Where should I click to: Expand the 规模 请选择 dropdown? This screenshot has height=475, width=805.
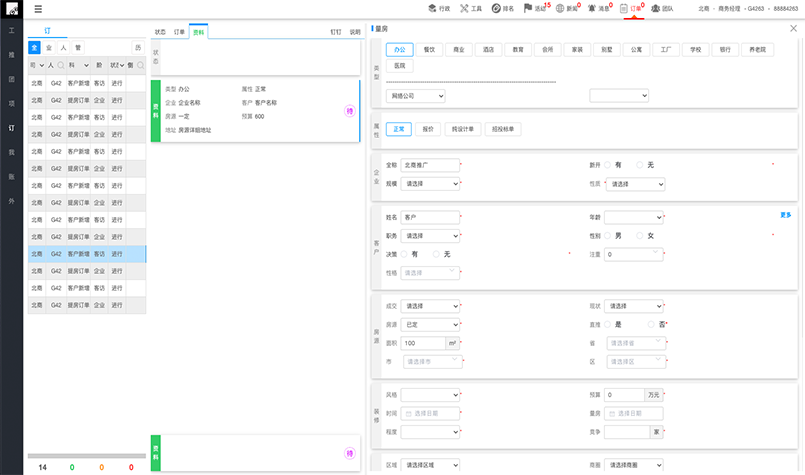430,184
